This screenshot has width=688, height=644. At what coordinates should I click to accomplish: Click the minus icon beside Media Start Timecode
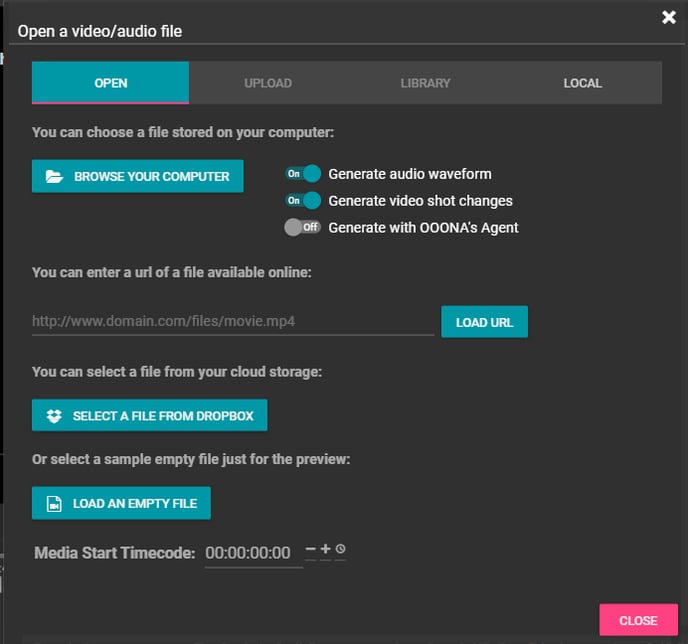311,550
